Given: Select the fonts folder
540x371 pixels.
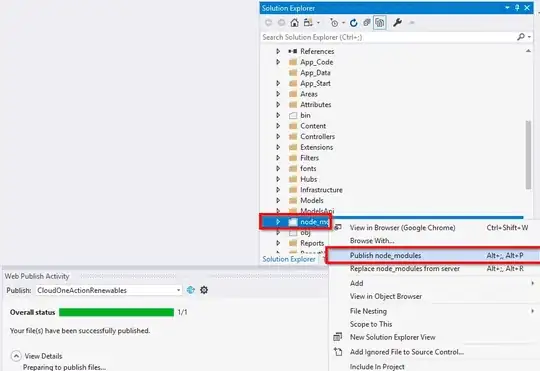Looking at the screenshot, I should pyautogui.click(x=308, y=168).
